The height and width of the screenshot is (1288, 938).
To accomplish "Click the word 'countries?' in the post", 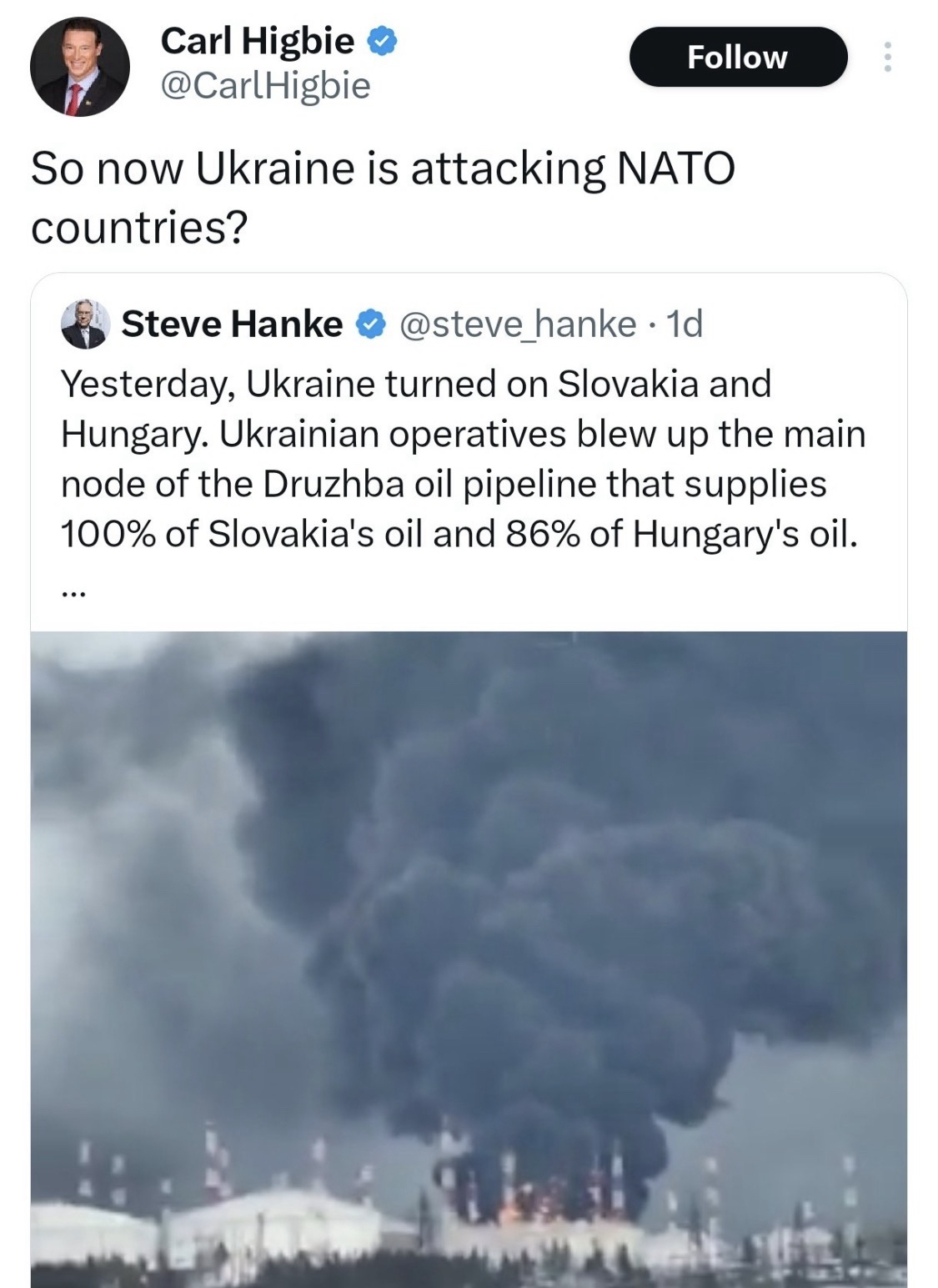I will click(139, 228).
